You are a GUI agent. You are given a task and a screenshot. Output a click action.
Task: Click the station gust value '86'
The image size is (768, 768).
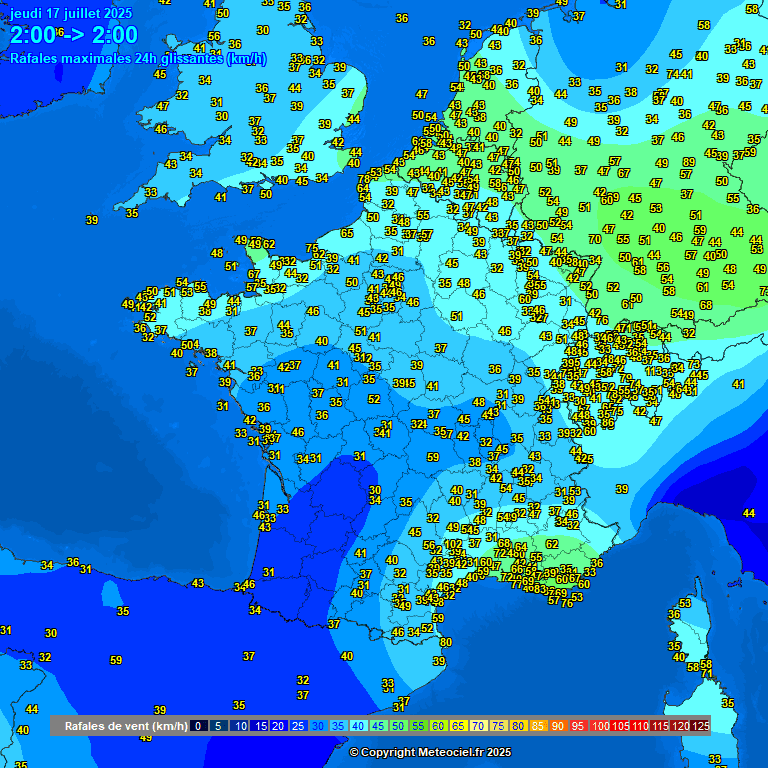click(x=608, y=423)
